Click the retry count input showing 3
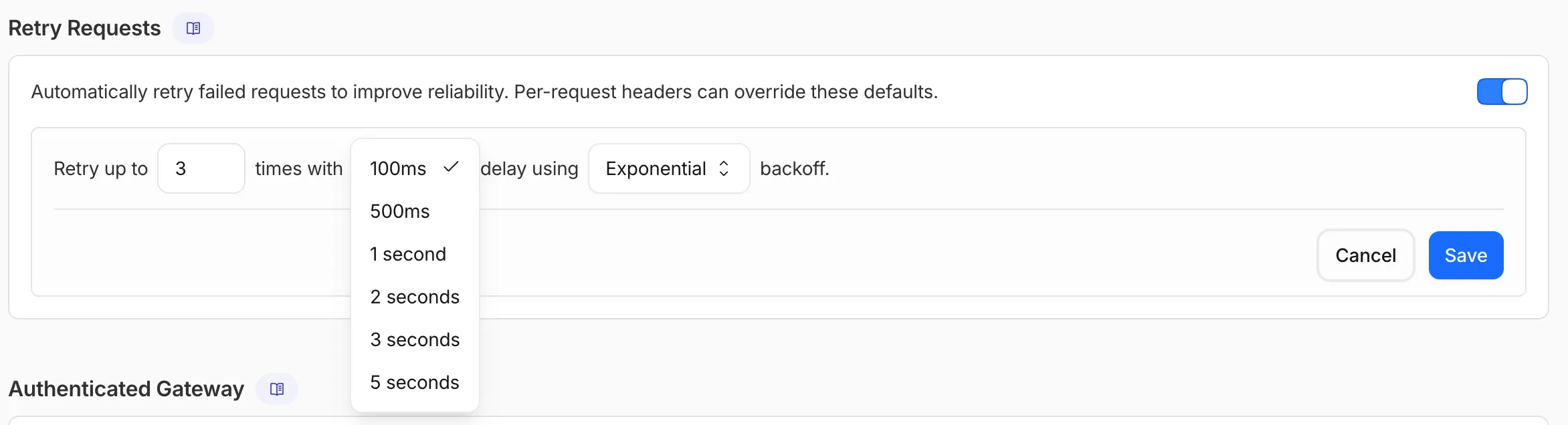This screenshot has width=1568, height=425. tap(201, 168)
